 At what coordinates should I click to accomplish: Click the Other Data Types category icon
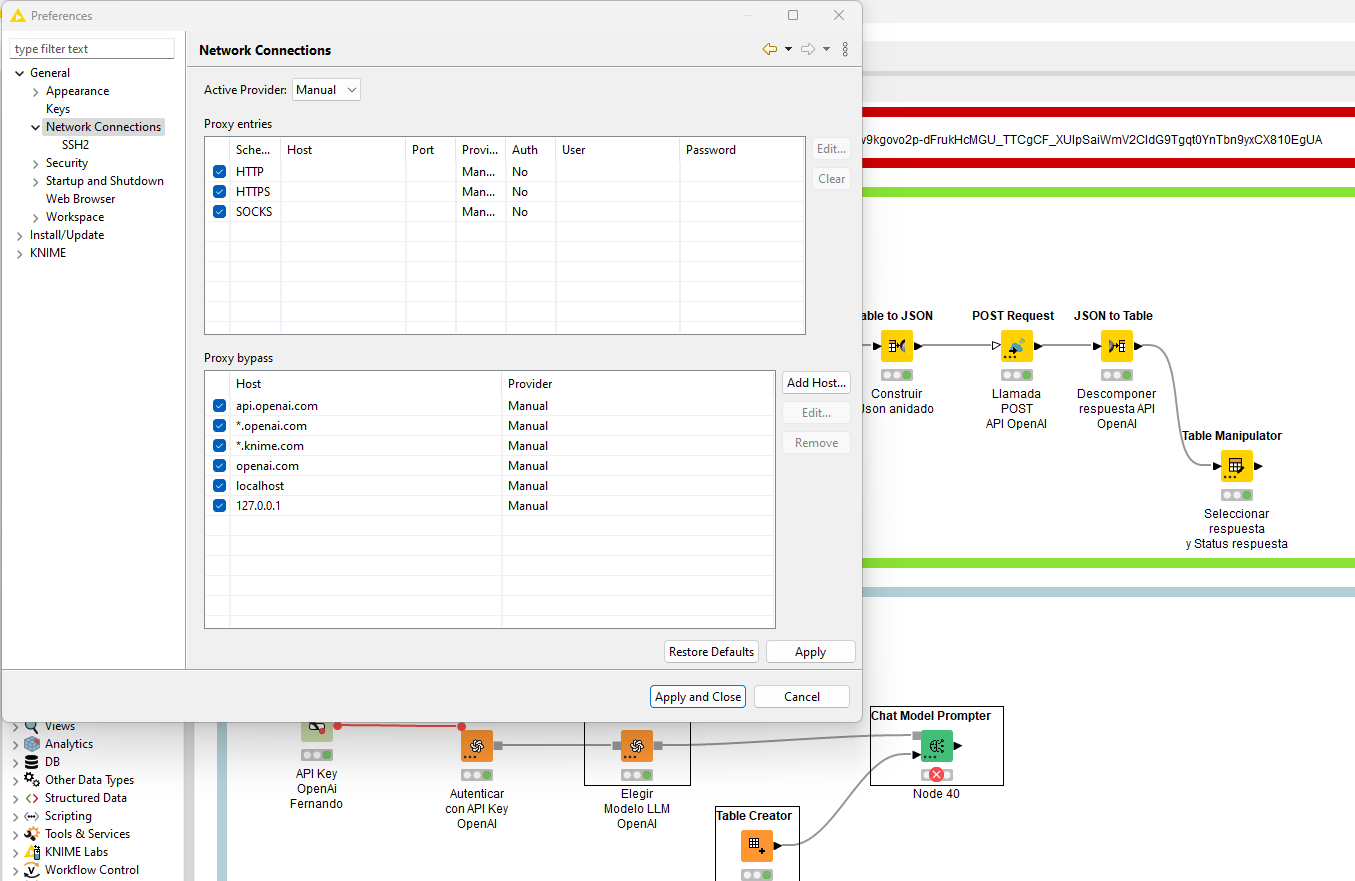click(x=32, y=780)
